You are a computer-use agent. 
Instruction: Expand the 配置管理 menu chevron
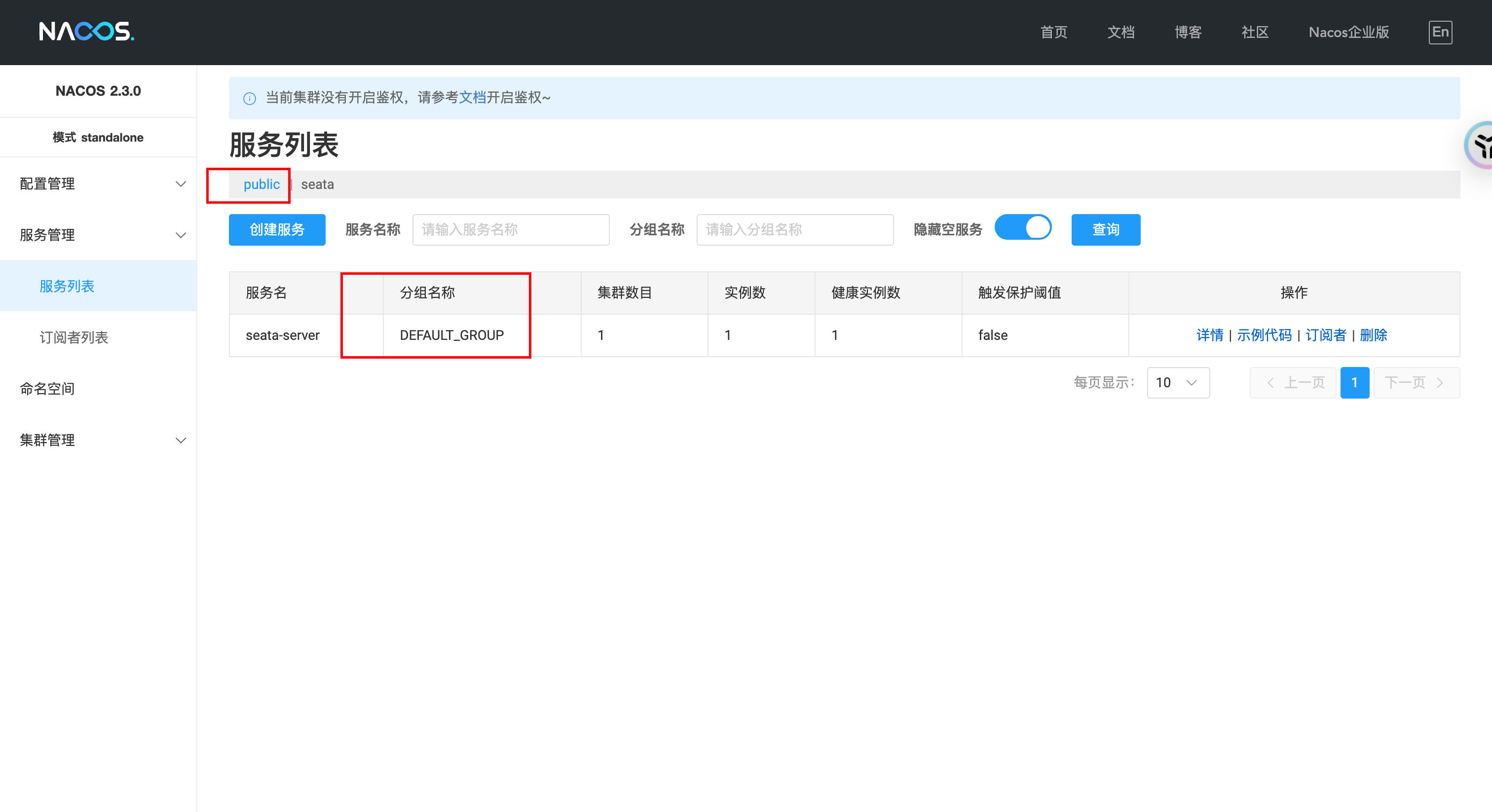point(181,184)
